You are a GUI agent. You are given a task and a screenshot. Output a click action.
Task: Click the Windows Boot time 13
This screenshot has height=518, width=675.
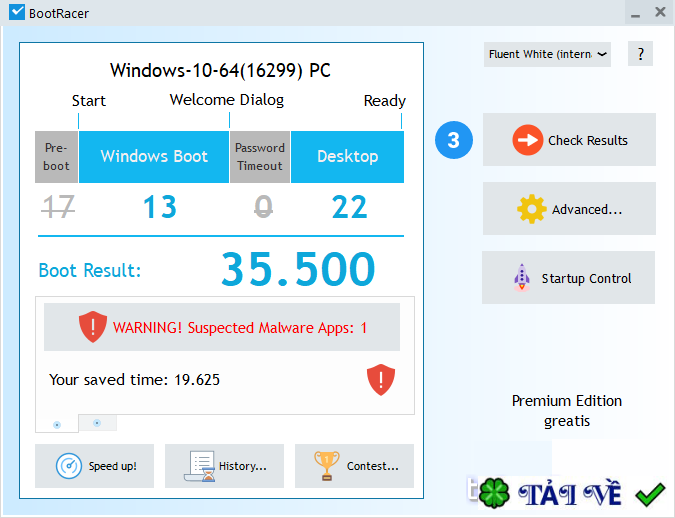point(160,207)
